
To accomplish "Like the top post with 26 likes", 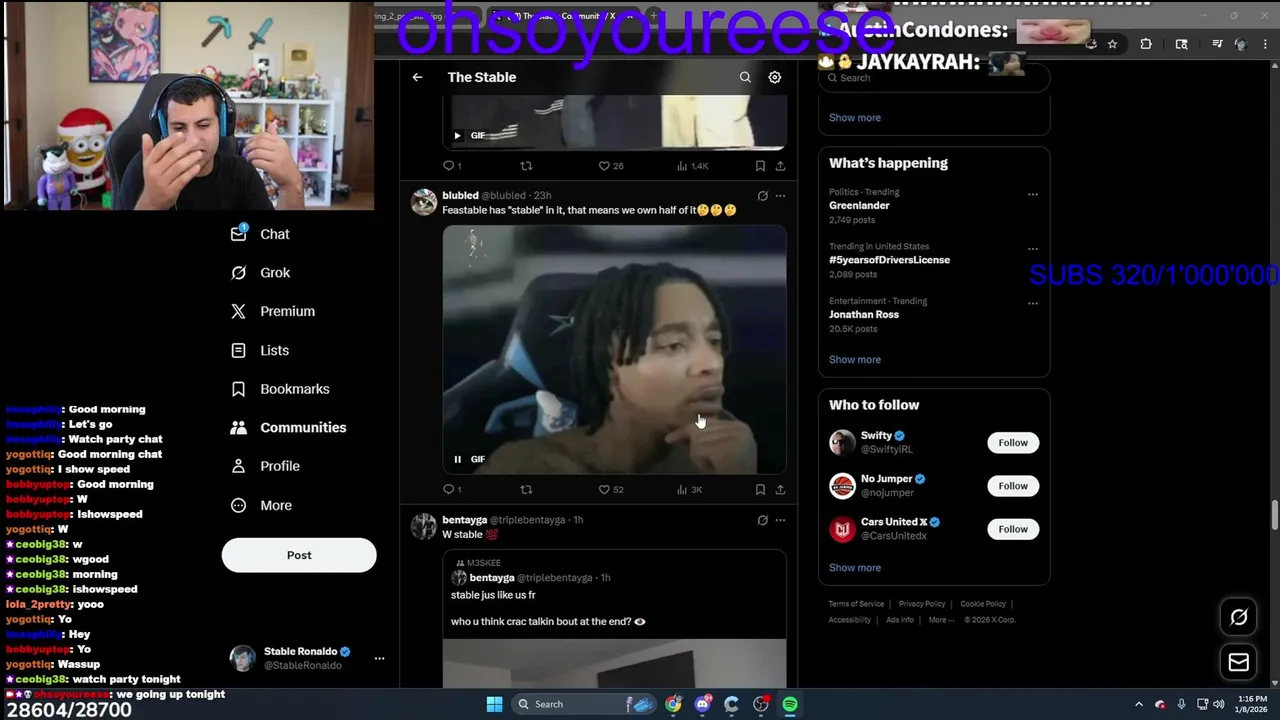I will 604,166.
